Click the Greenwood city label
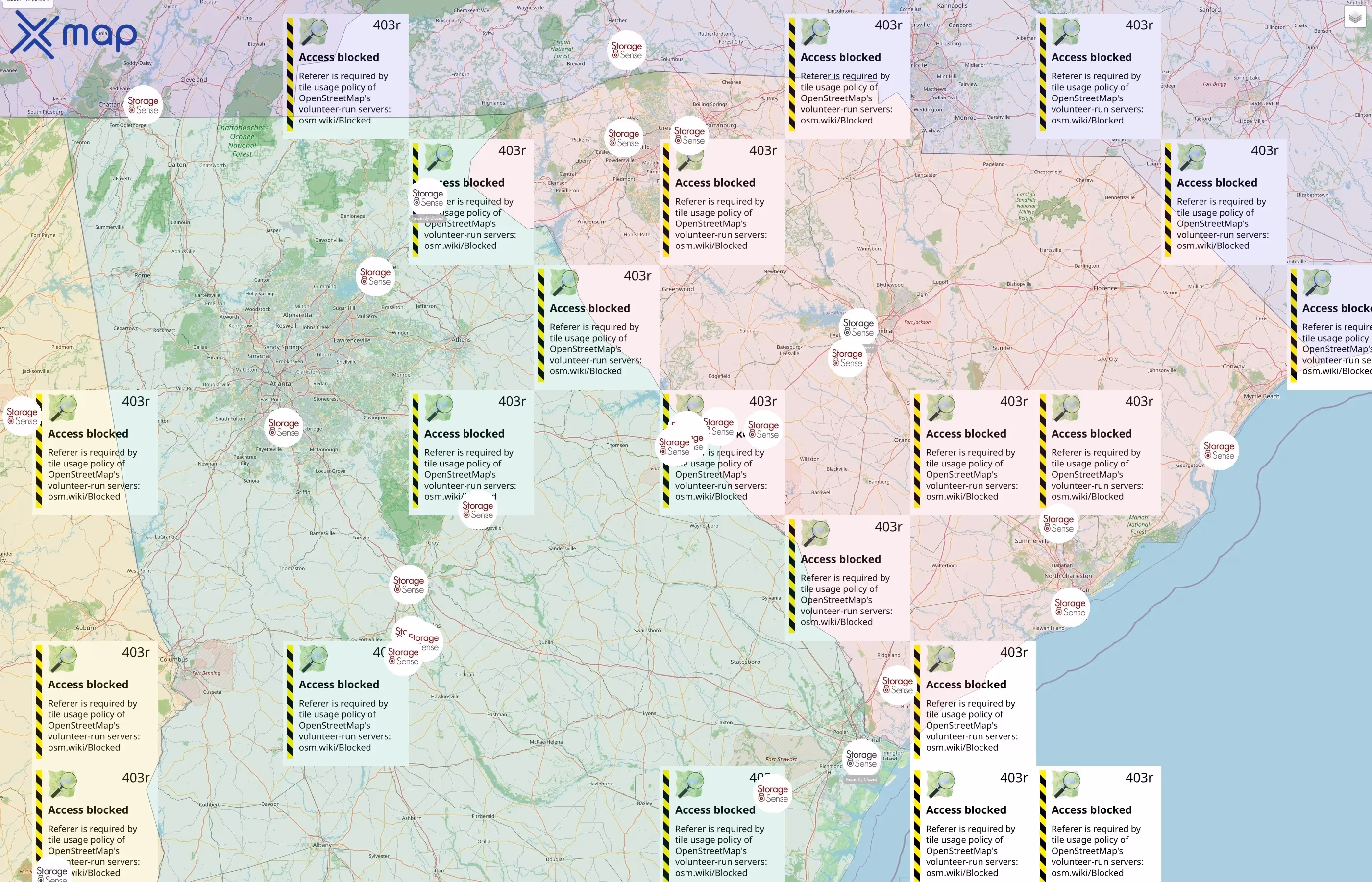 [x=678, y=289]
